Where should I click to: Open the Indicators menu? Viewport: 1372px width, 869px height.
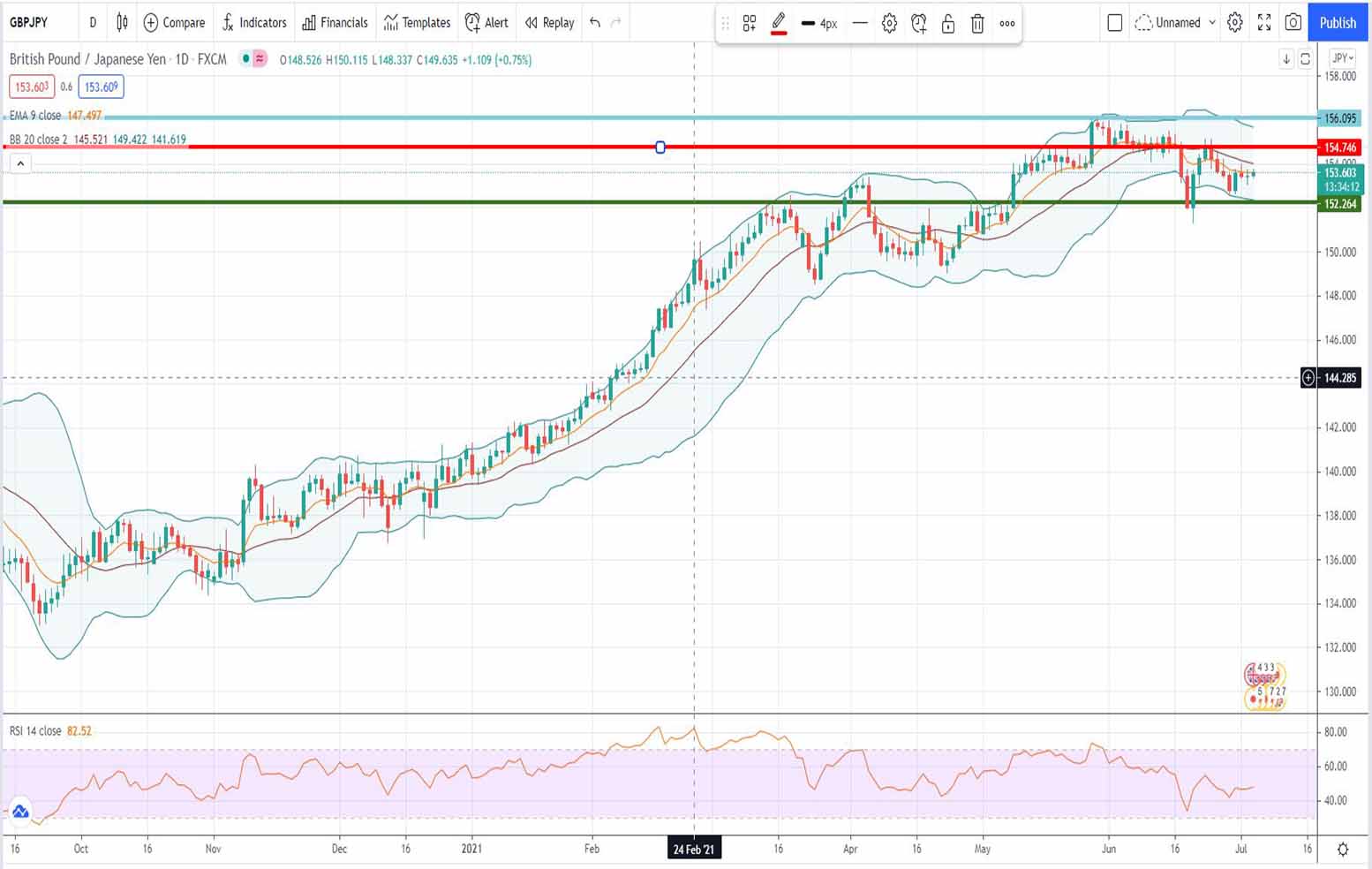pyautogui.click(x=254, y=22)
